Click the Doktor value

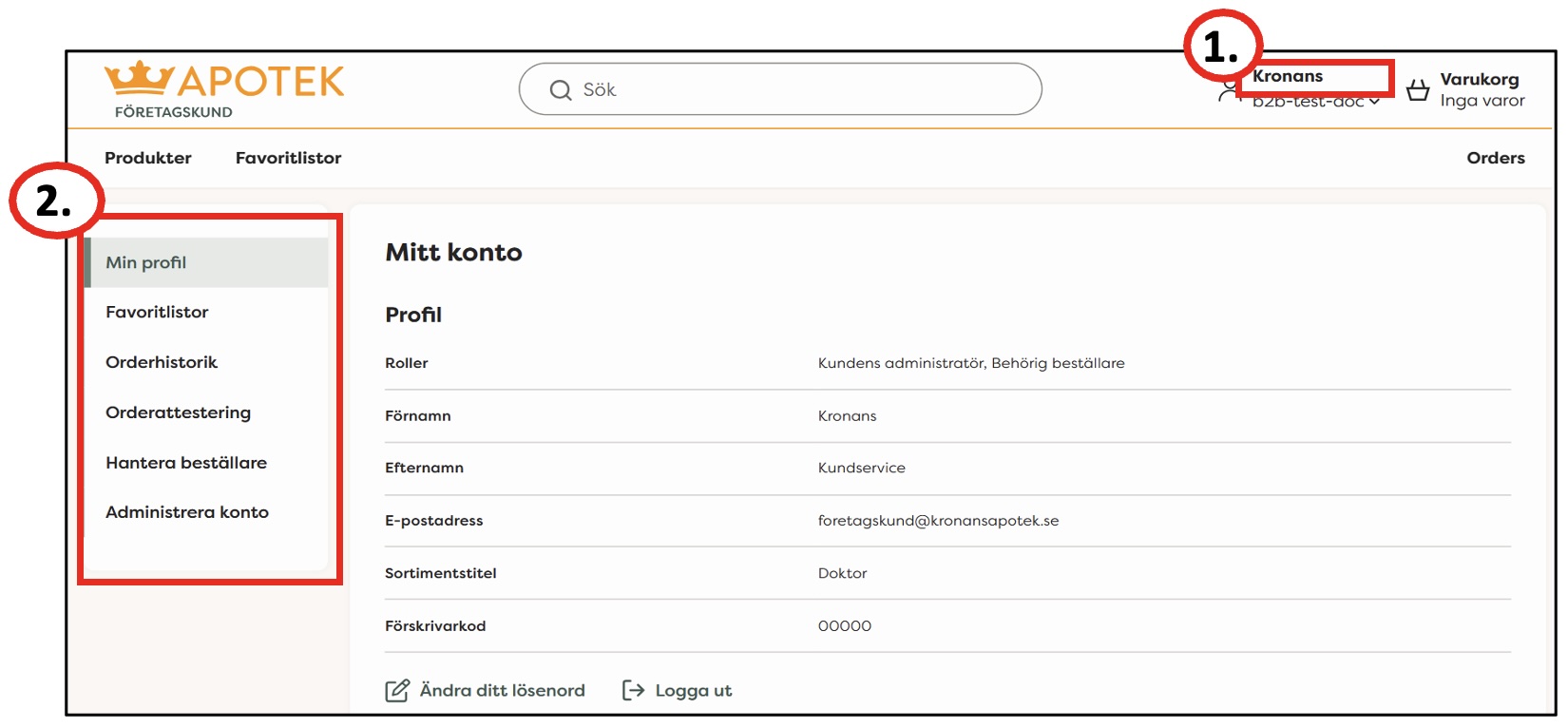(843, 573)
